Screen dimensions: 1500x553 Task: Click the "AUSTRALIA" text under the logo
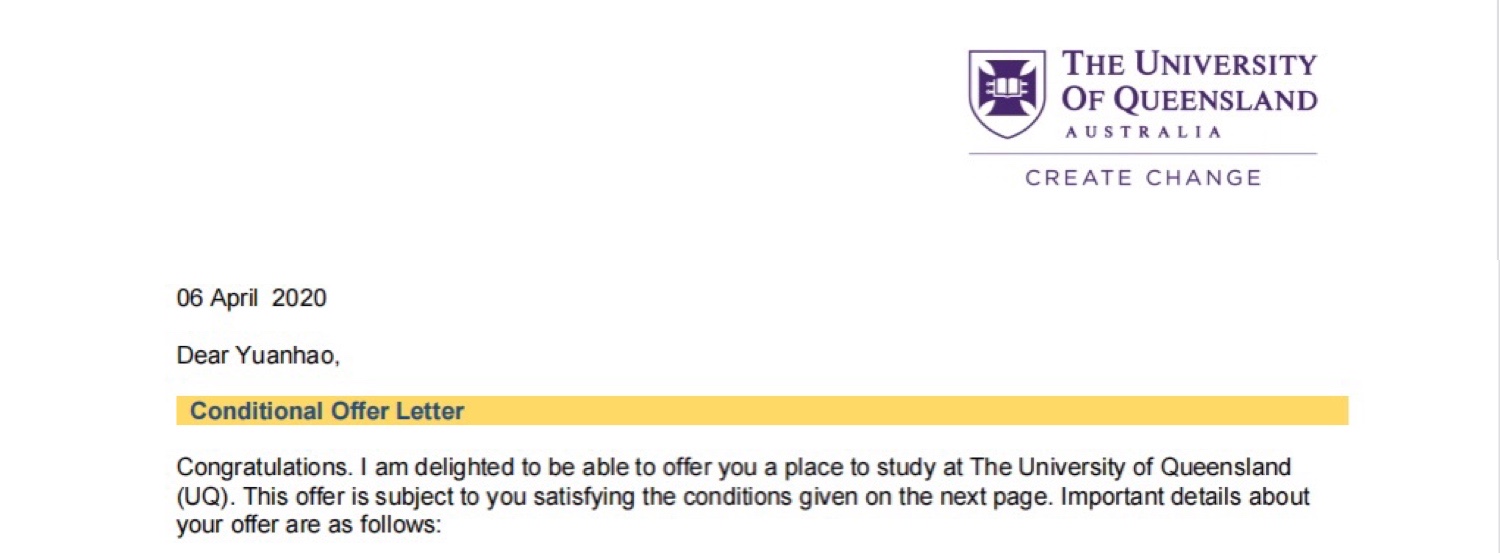(x=1143, y=132)
